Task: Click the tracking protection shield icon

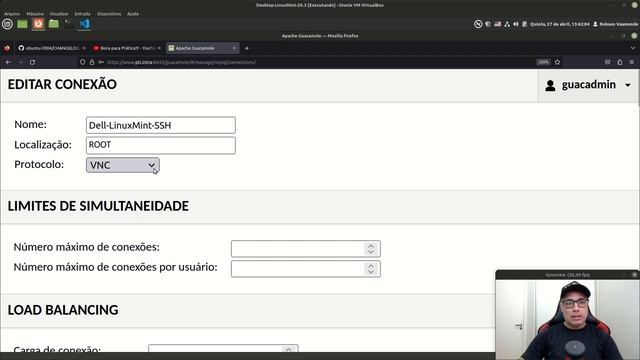Action: click(82, 62)
